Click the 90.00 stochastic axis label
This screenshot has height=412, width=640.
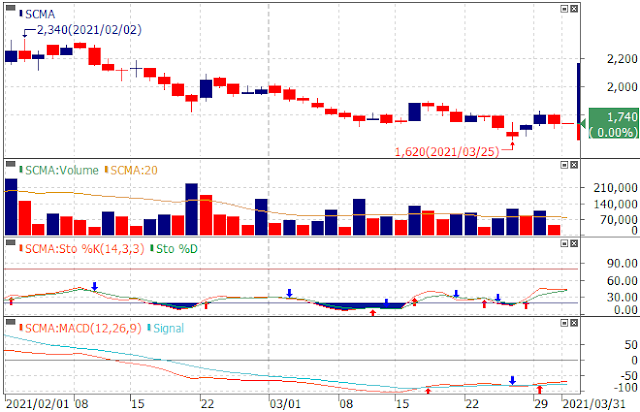click(x=622, y=263)
